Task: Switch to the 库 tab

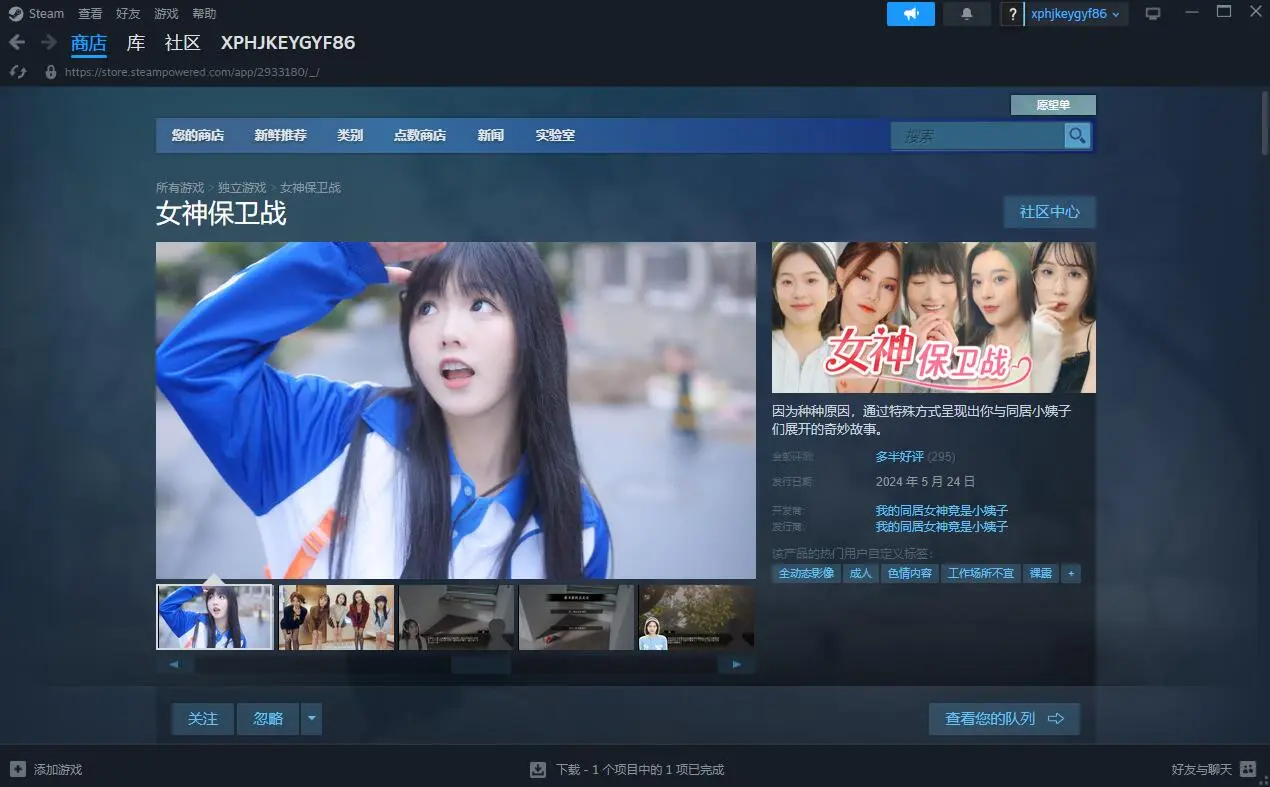Action: 136,43
